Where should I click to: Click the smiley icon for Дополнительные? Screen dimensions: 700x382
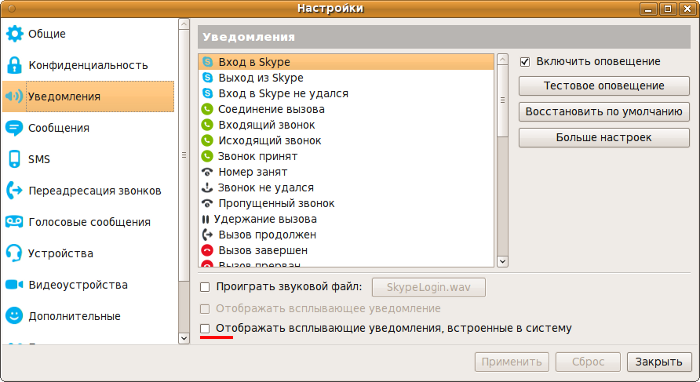[14, 316]
